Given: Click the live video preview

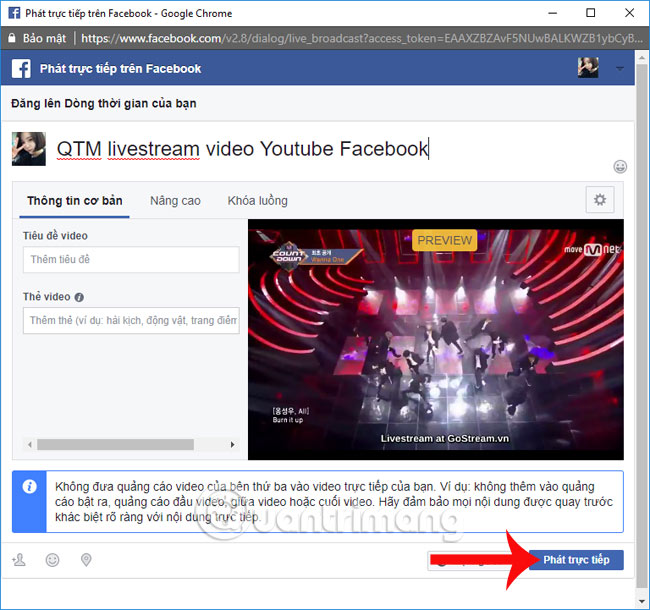Looking at the screenshot, I should pyautogui.click(x=436, y=339).
